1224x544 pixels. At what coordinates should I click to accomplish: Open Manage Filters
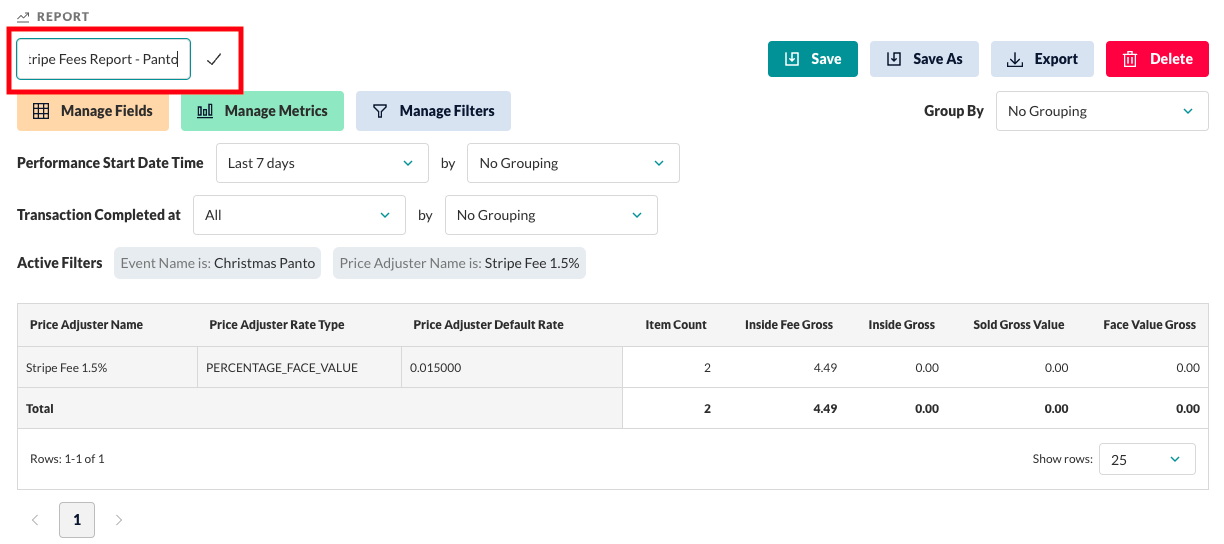point(433,111)
